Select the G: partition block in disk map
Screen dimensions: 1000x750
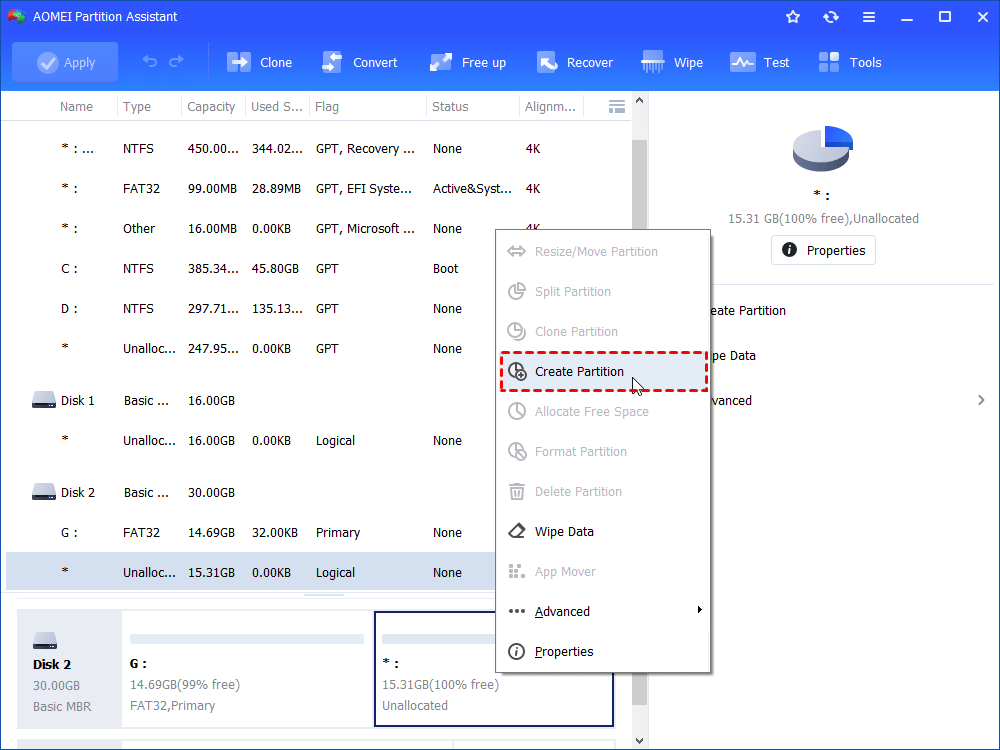coord(247,668)
